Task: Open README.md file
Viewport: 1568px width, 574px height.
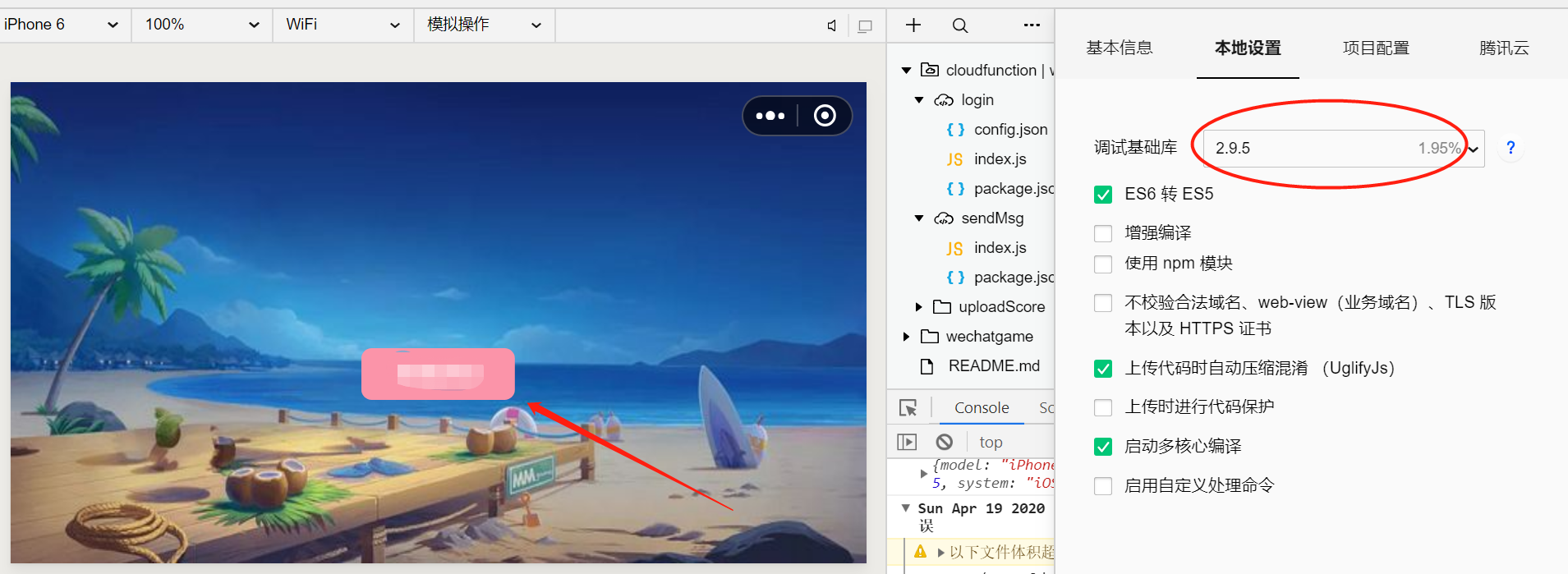Action: [x=994, y=366]
